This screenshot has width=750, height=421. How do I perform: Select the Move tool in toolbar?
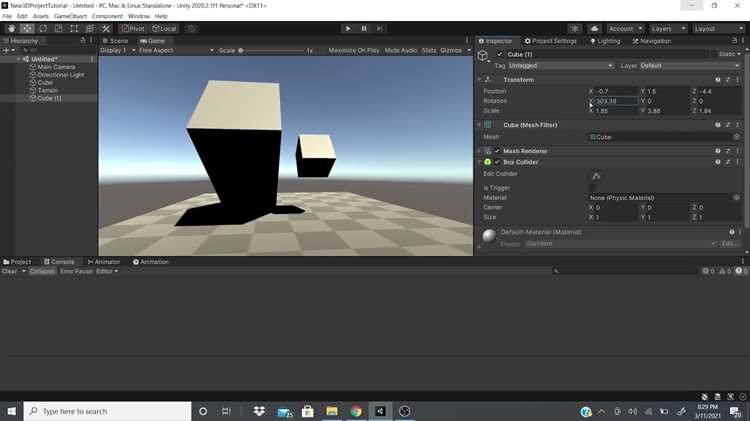[27, 29]
